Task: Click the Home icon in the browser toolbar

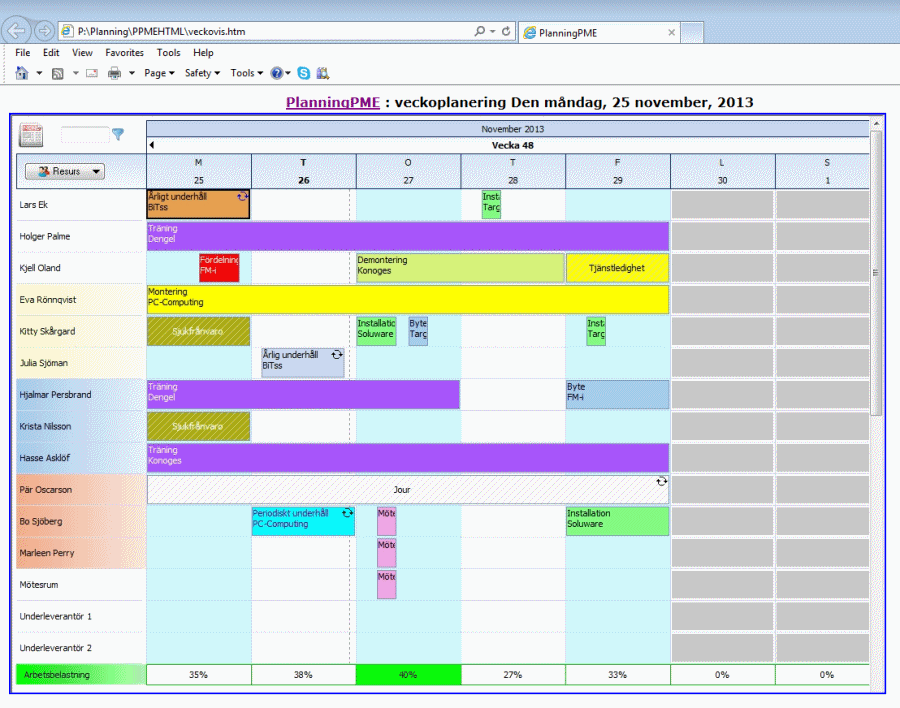Action: 23,73
